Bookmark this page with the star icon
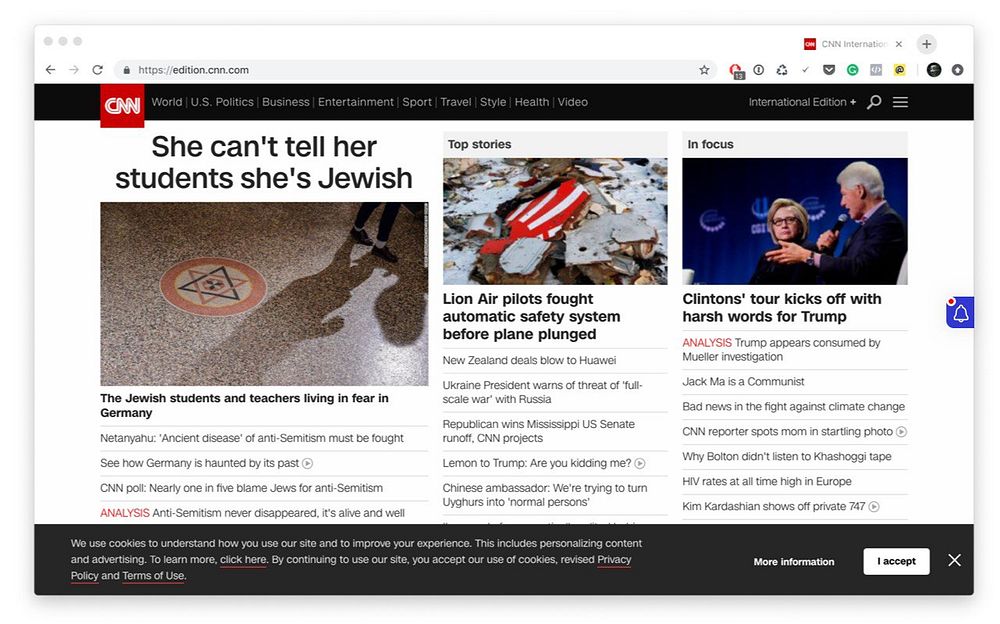Viewport: 1000px width, 624px height. point(704,70)
